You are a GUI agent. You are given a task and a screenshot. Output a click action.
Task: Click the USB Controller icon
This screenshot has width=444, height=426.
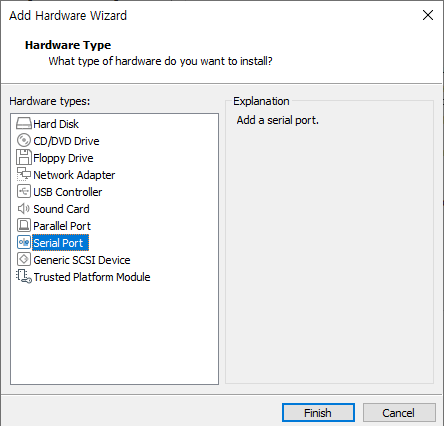(24, 191)
